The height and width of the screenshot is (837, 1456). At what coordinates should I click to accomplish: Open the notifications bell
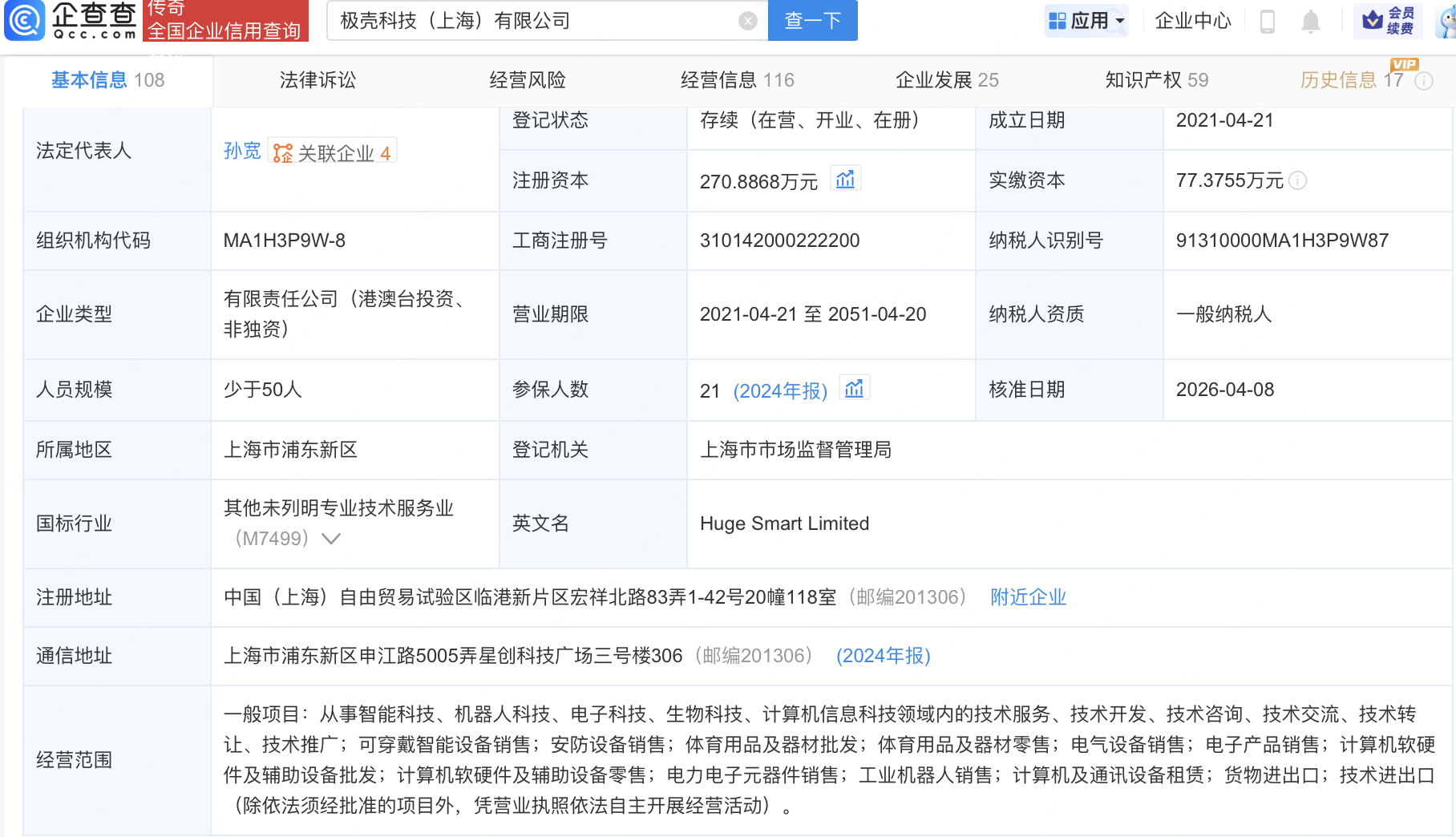[1310, 21]
